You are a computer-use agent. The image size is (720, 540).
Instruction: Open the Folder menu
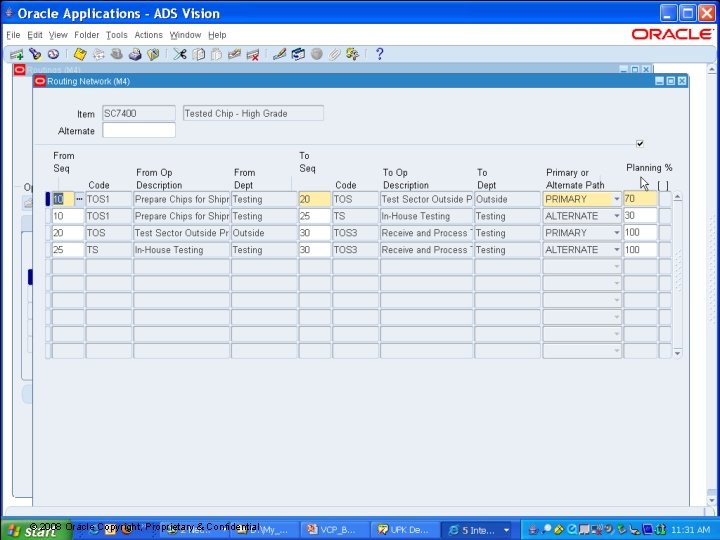(86, 35)
